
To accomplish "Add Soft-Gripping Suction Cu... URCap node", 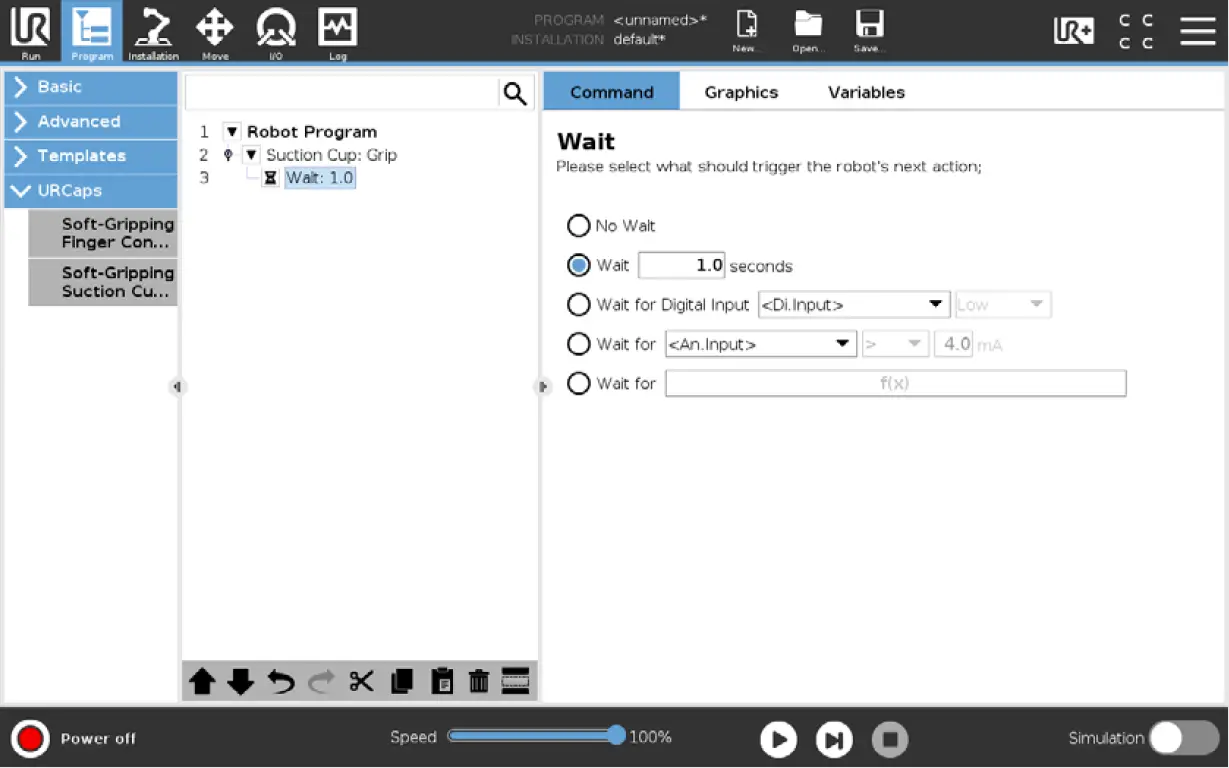I will pos(103,282).
